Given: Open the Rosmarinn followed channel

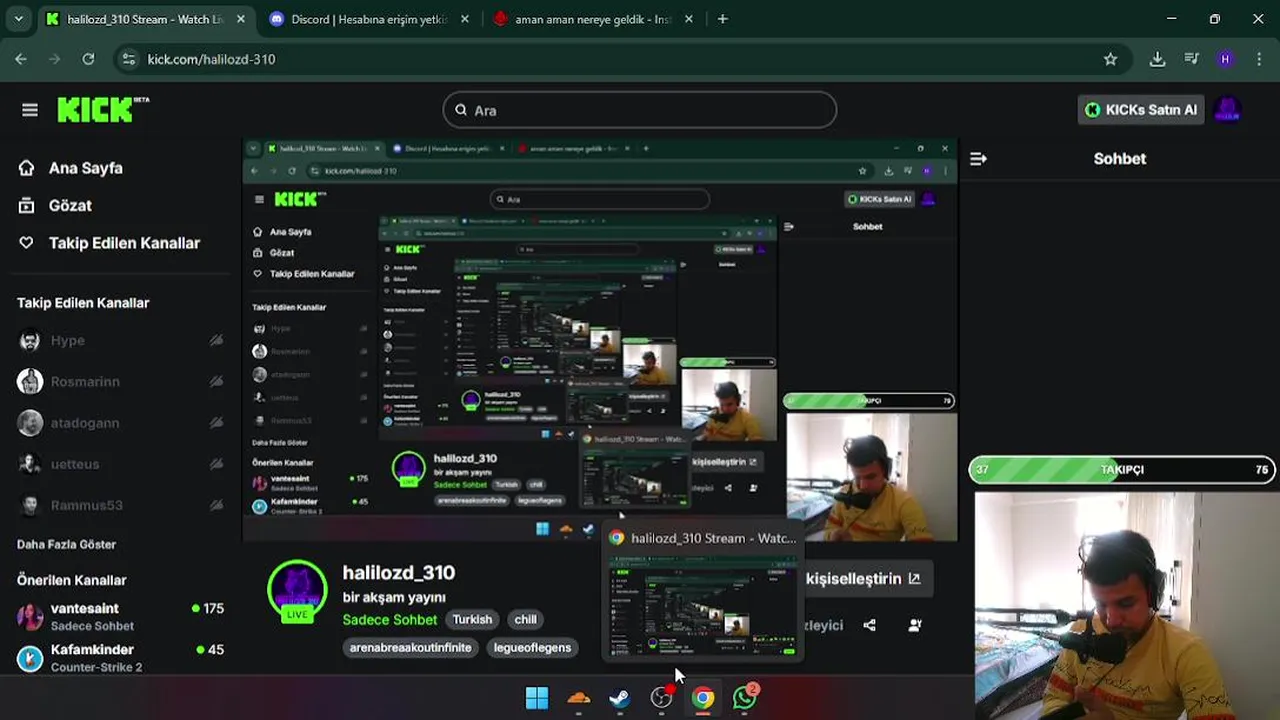Looking at the screenshot, I should point(120,382).
